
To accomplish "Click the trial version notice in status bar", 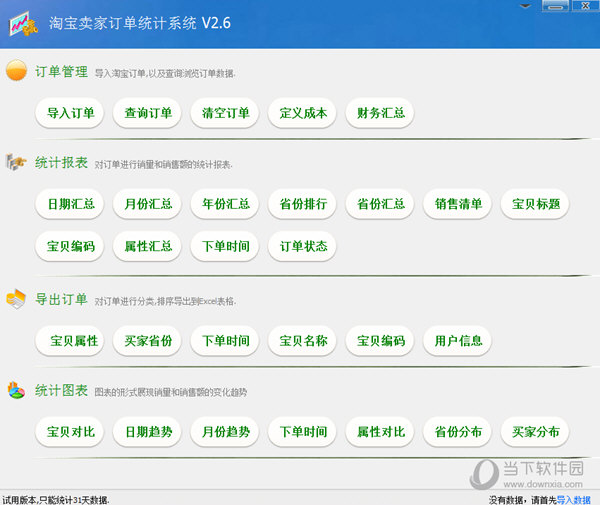I will click(56, 500).
